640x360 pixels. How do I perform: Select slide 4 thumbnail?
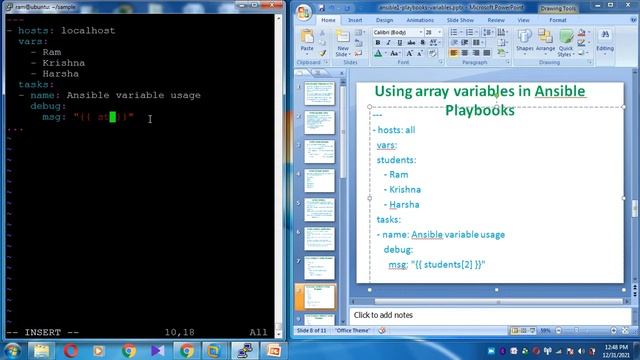(x=319, y=180)
